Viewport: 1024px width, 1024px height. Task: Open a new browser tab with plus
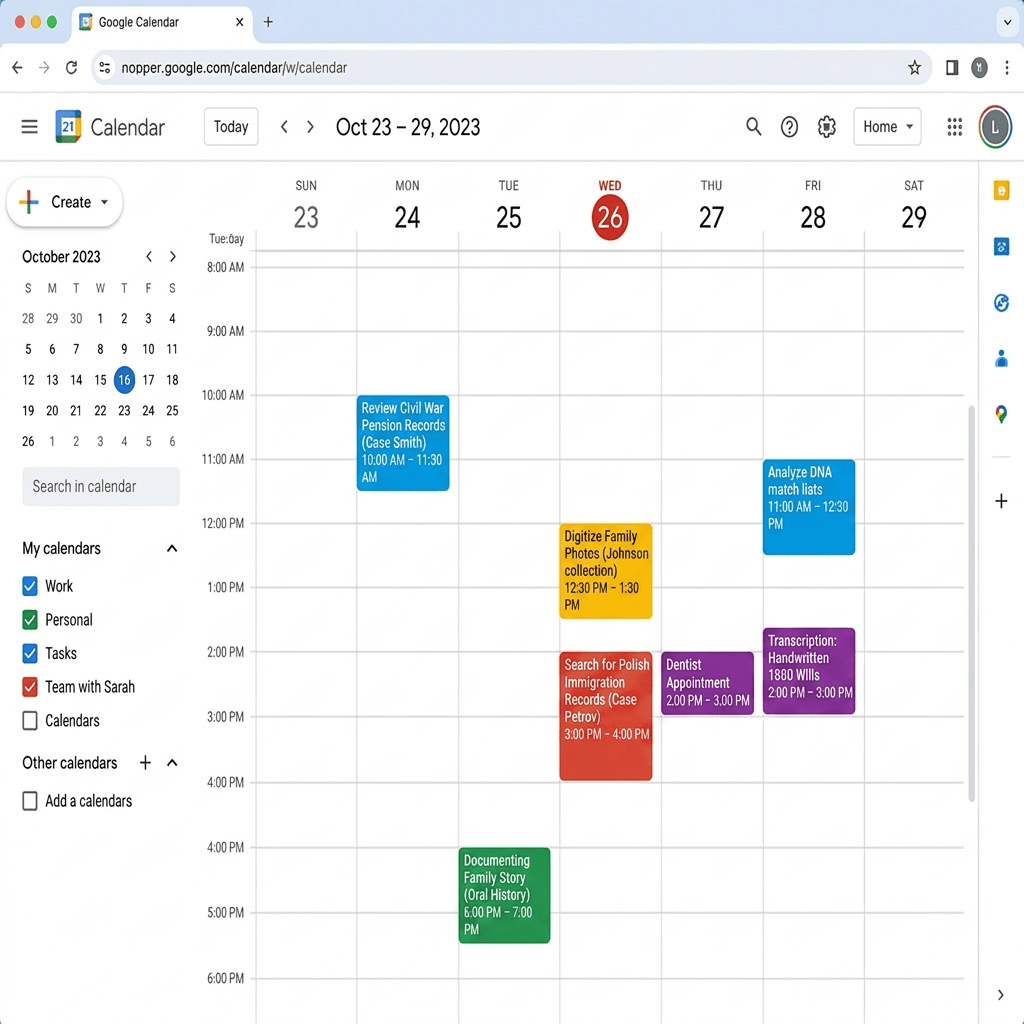click(268, 22)
